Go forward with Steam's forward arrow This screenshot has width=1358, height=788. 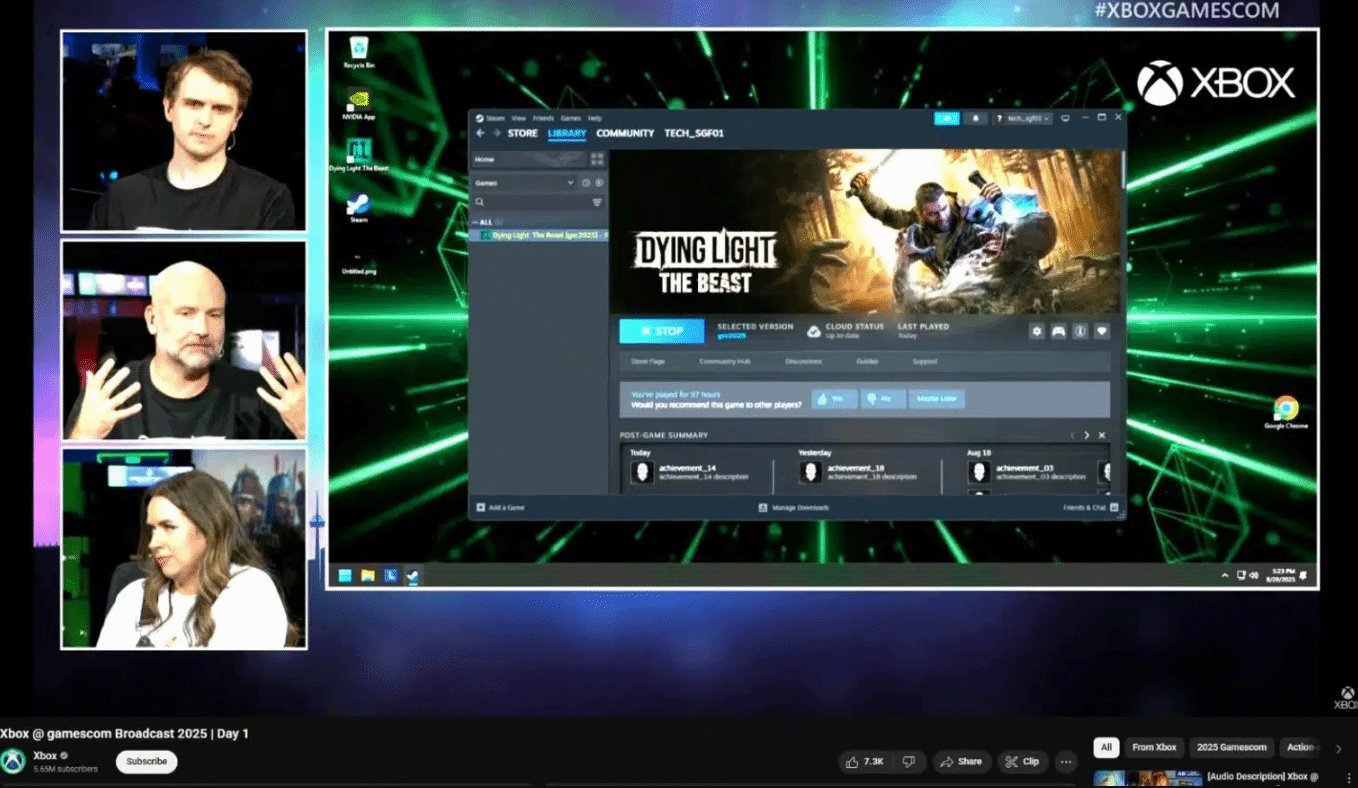coord(496,133)
